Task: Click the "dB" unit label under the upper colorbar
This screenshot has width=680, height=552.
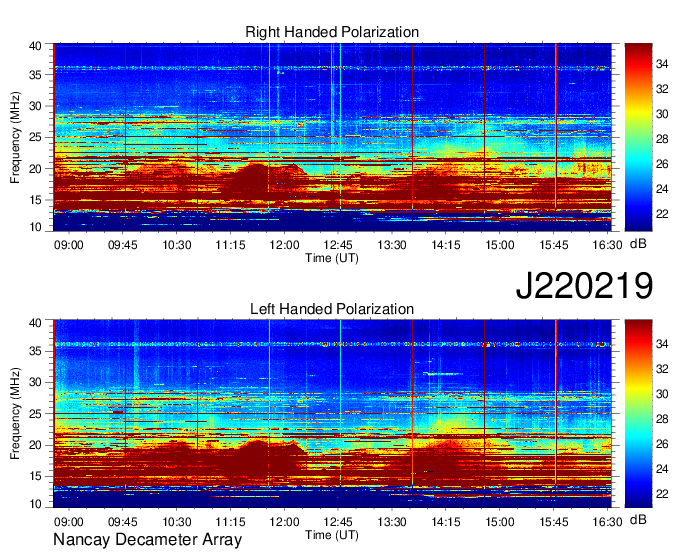Action: [638, 244]
